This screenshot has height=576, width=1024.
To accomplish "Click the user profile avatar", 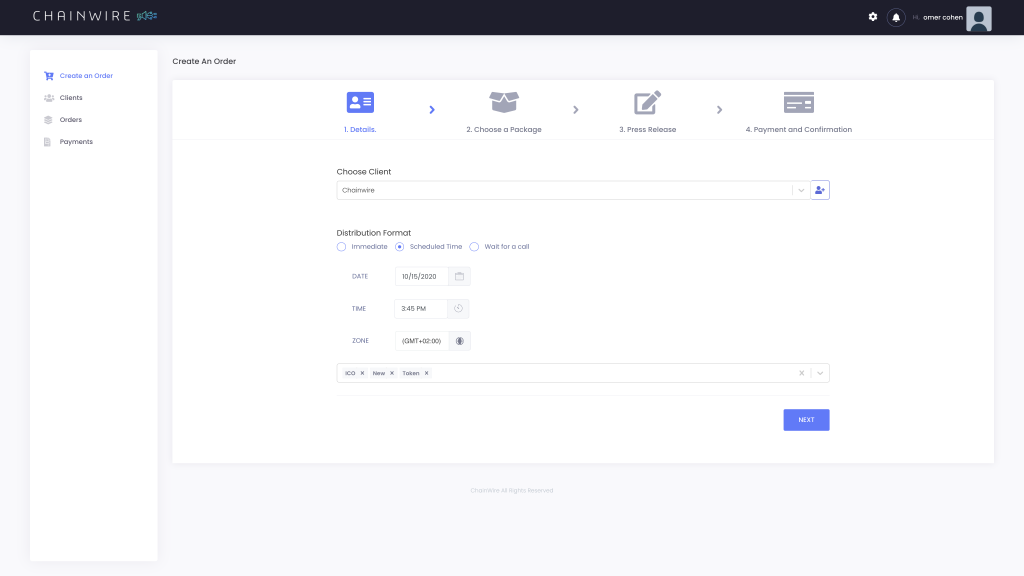I will [979, 18].
